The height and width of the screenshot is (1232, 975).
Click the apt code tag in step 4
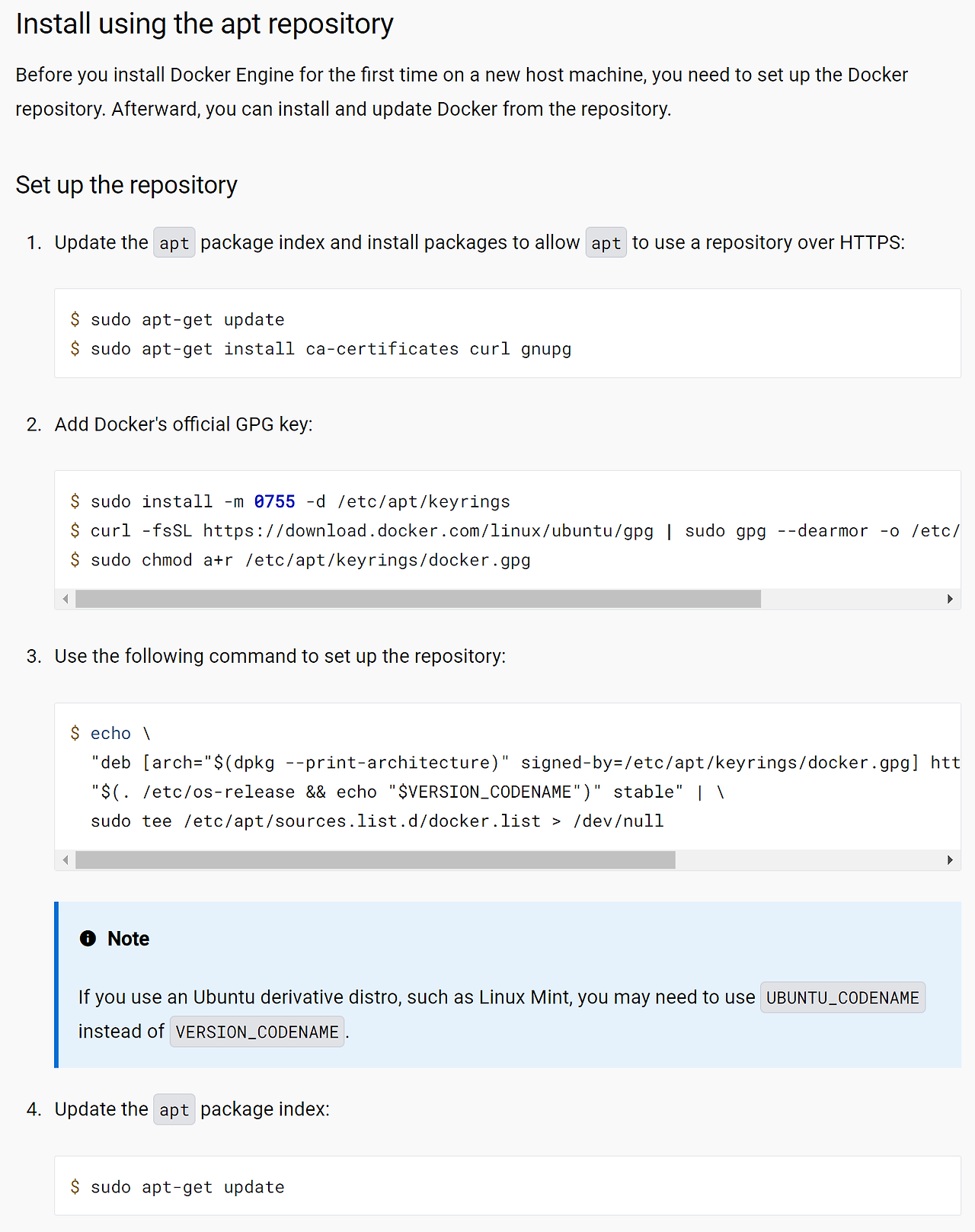coord(174,1110)
